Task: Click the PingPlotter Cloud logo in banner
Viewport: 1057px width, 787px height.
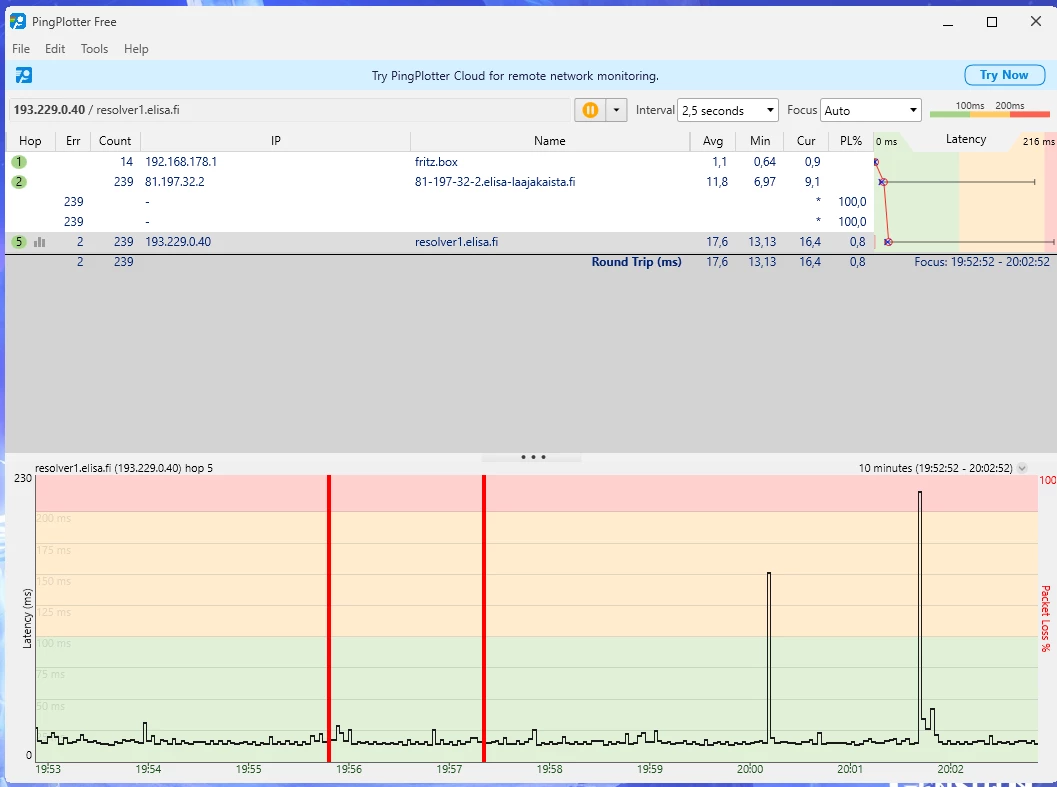Action: [24, 76]
